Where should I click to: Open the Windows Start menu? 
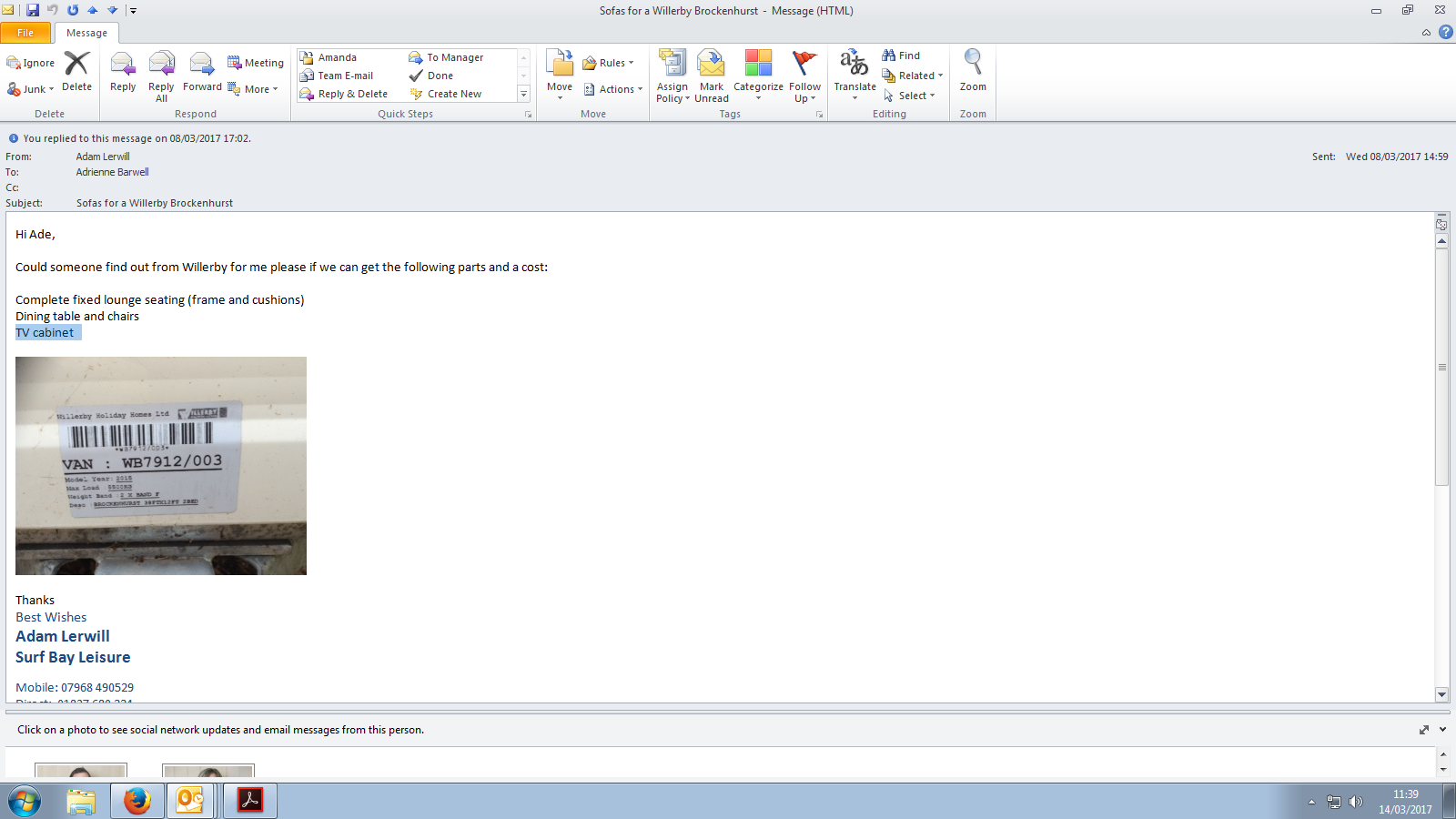click(x=25, y=802)
